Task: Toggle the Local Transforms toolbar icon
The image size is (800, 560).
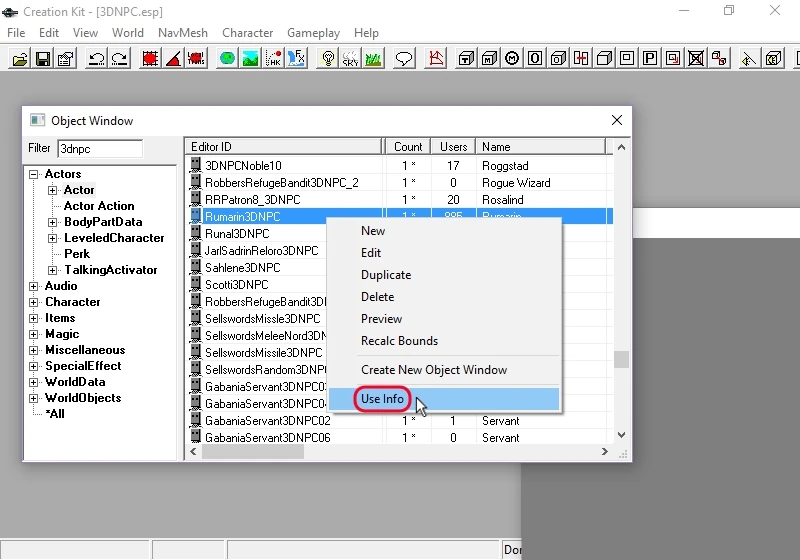Action: click(x=196, y=59)
